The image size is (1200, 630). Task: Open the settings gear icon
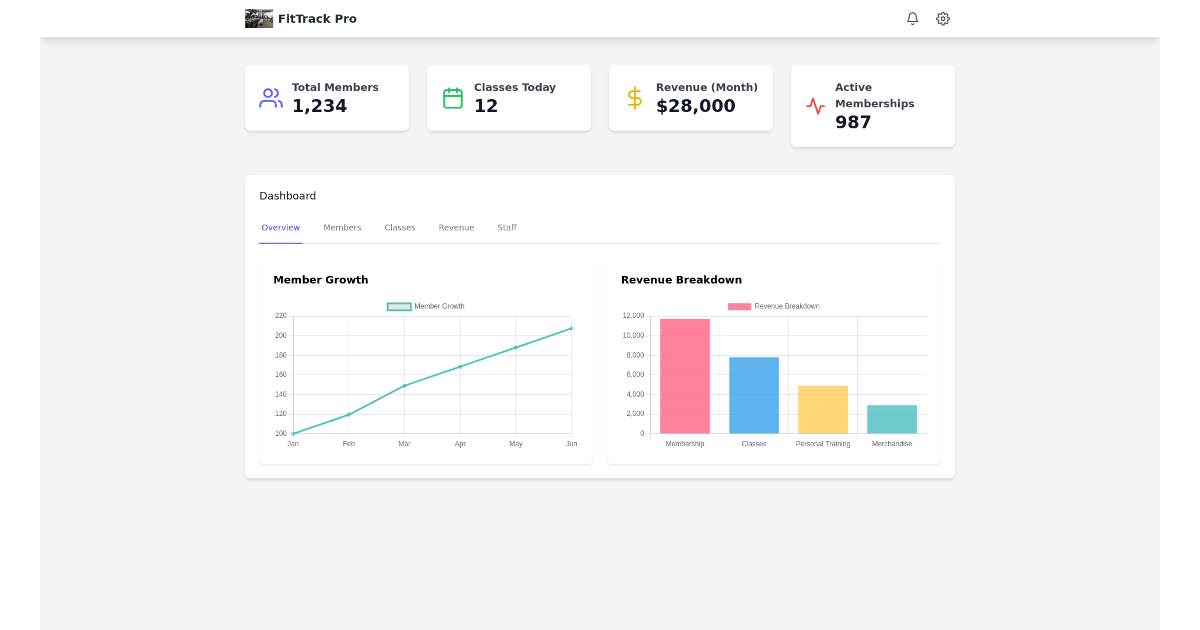pyautogui.click(x=942, y=18)
